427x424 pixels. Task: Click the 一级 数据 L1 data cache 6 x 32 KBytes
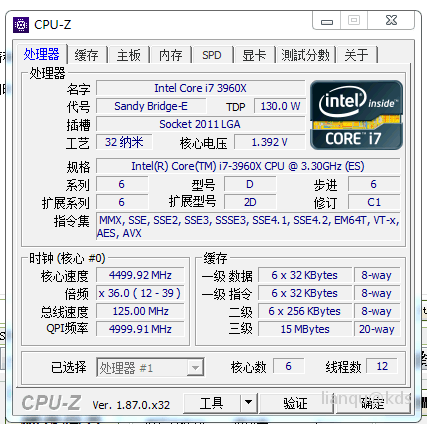pos(305,275)
